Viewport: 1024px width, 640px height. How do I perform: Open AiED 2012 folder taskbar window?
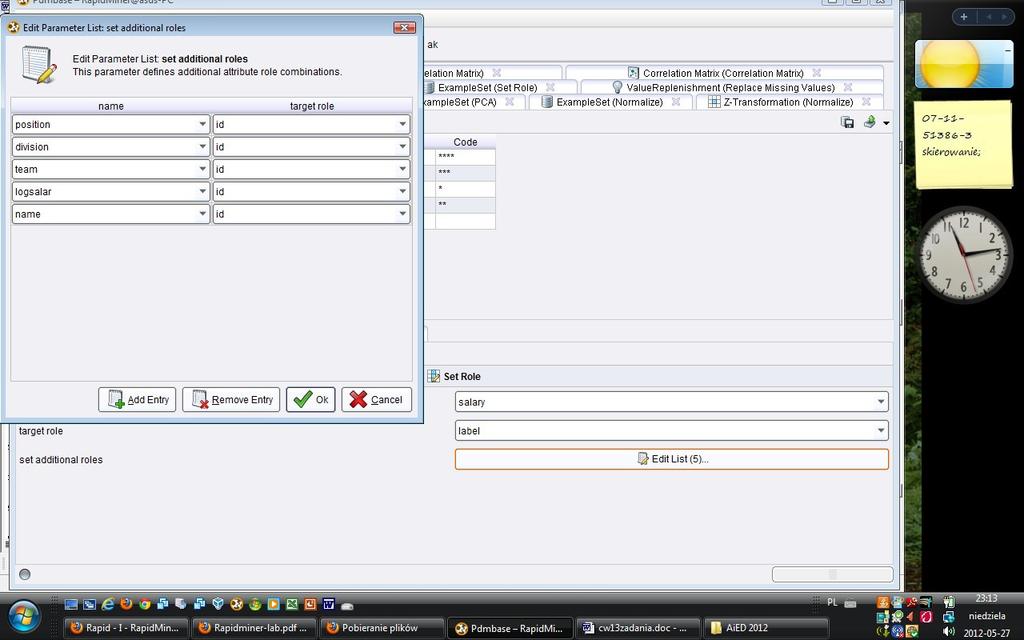click(x=765, y=628)
